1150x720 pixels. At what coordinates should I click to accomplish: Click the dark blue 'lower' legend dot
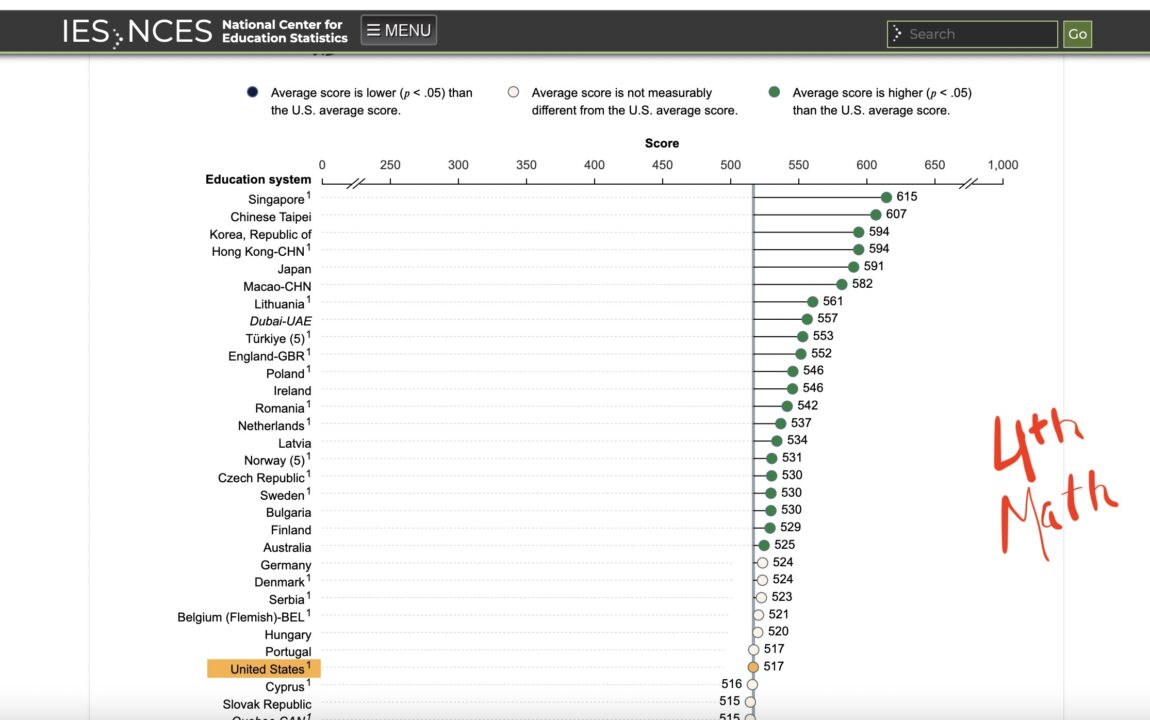pos(252,92)
